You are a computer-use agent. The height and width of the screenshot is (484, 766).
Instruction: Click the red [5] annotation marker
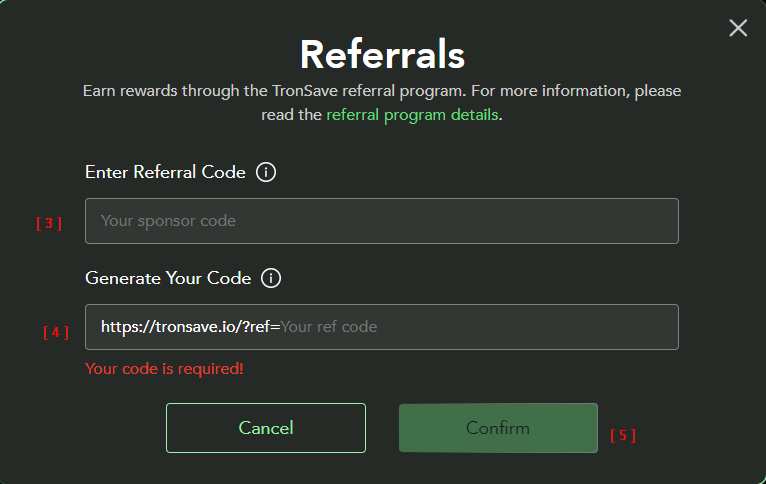pos(623,435)
